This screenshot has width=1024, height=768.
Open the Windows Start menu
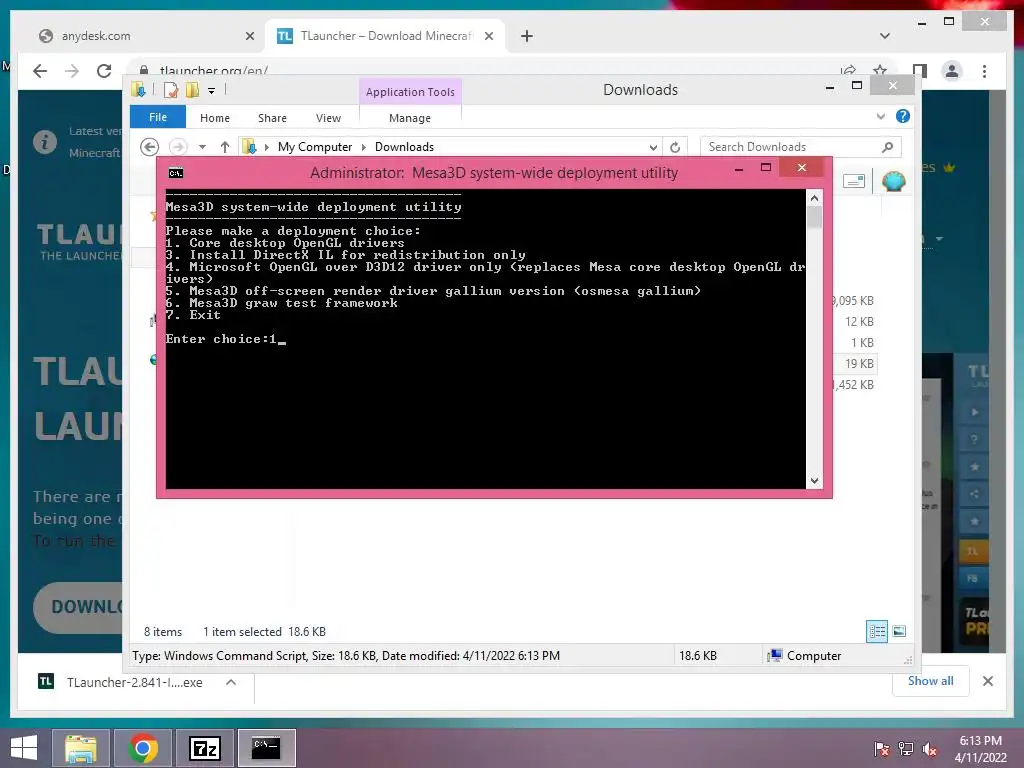[24, 748]
